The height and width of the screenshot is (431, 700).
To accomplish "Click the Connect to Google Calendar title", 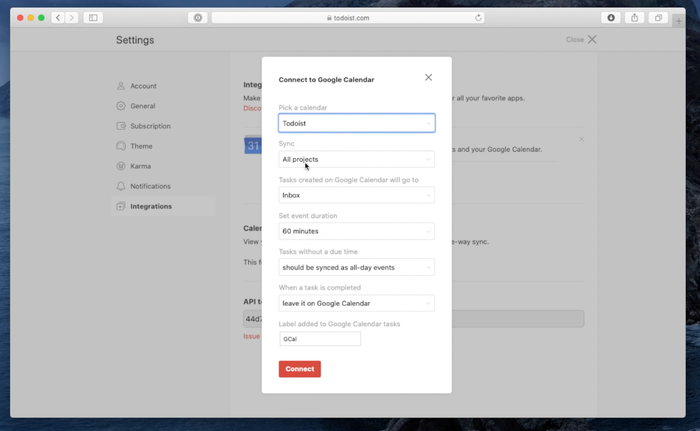I will [326, 80].
